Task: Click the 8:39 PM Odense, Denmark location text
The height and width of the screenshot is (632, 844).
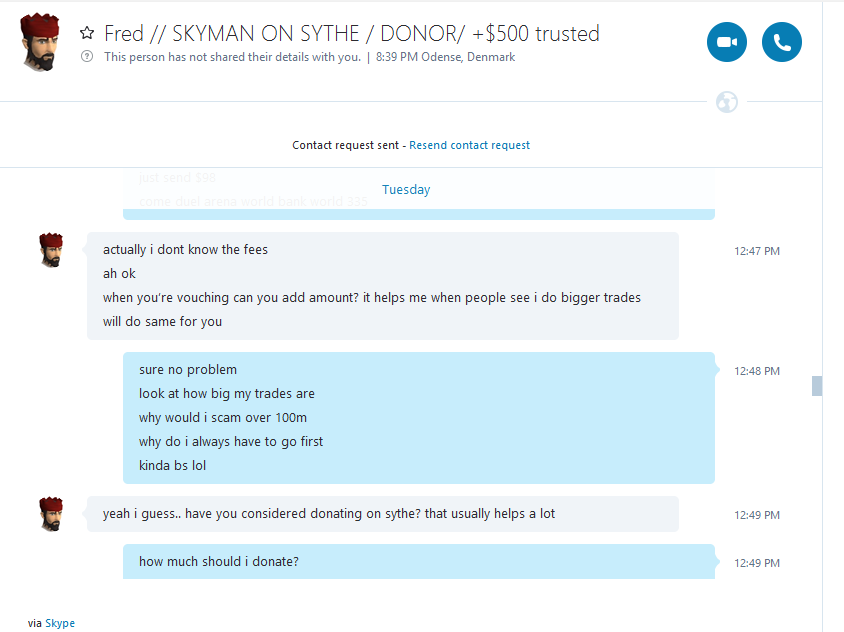Action: click(445, 57)
